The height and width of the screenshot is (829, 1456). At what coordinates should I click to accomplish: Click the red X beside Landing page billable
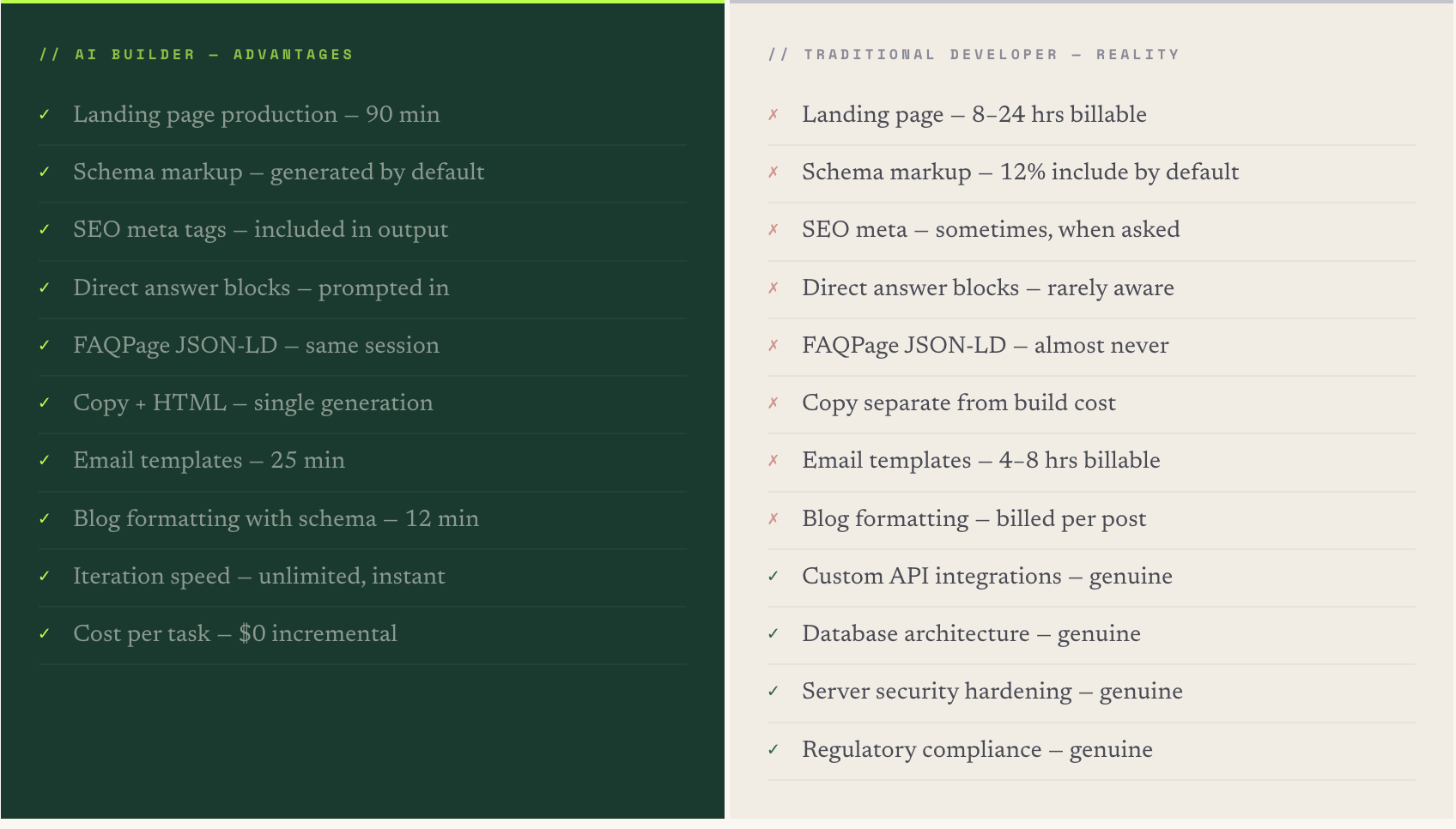pos(773,115)
